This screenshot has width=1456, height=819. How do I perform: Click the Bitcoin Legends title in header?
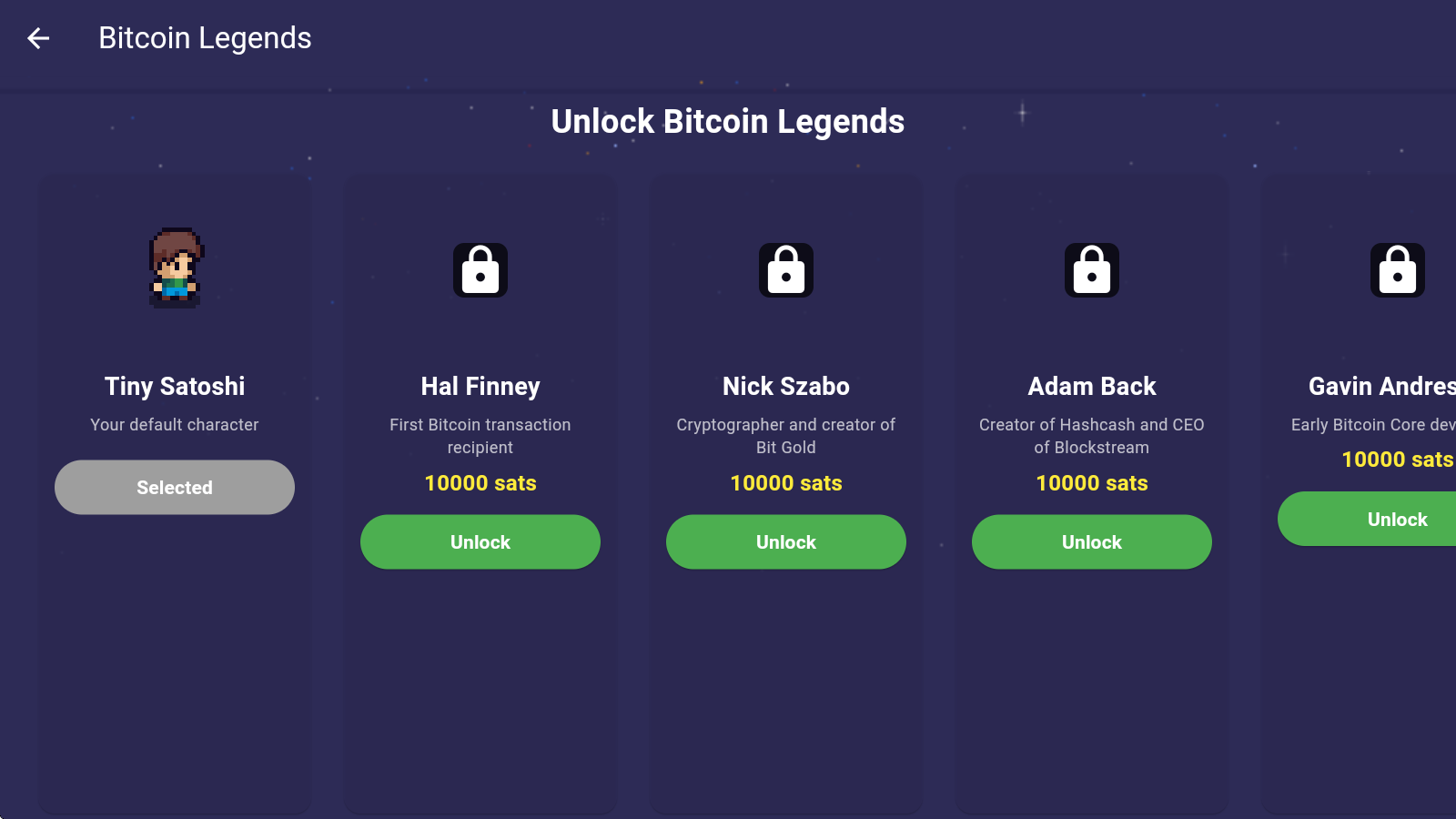click(205, 38)
